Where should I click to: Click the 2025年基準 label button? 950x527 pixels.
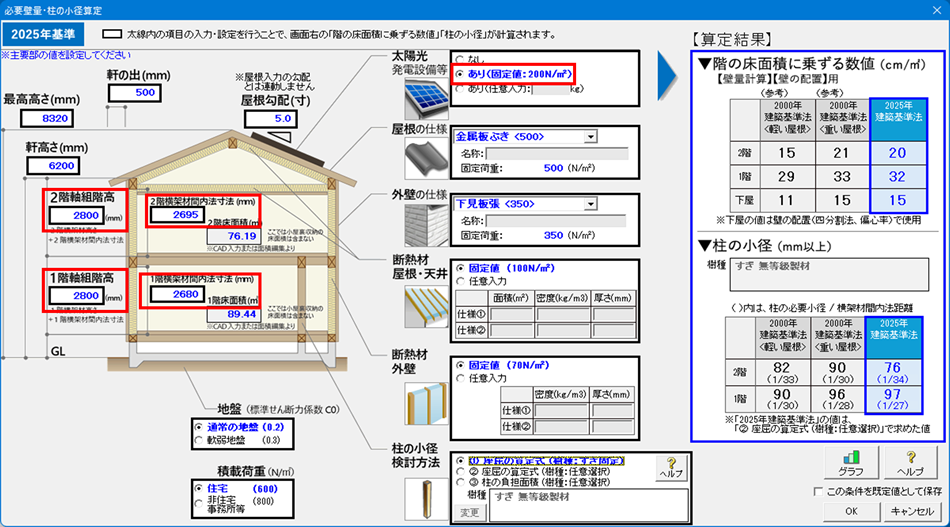42,35
